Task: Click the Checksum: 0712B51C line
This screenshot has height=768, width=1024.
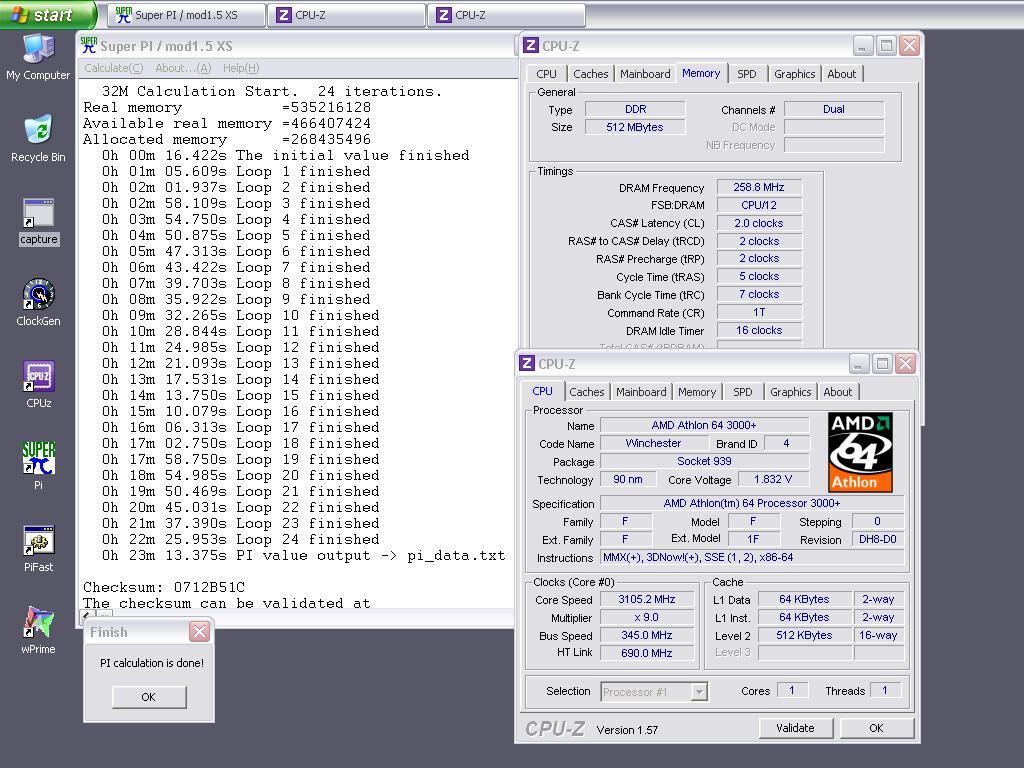Action: click(164, 586)
